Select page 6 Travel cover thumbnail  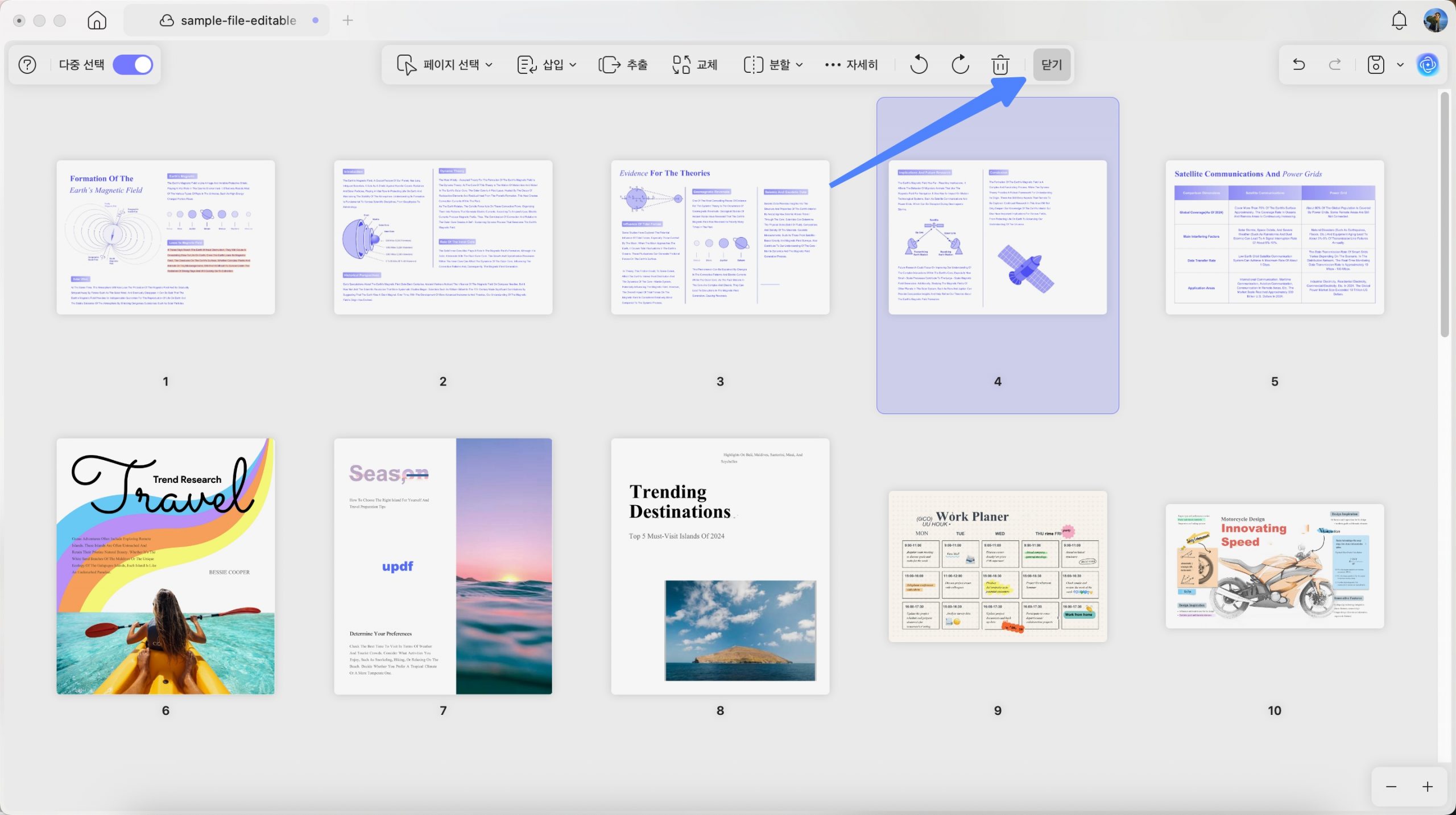166,566
